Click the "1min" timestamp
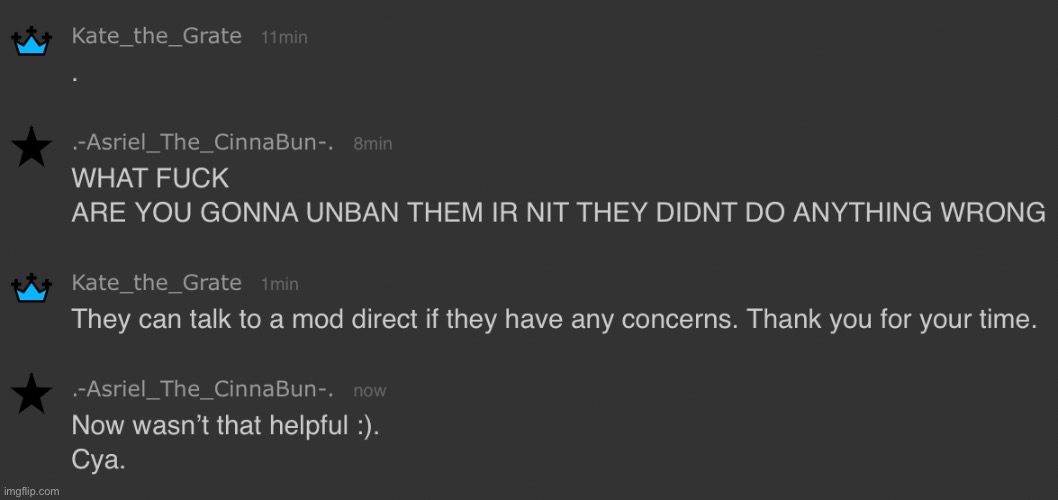This screenshot has height=500, width=1058. click(x=280, y=285)
